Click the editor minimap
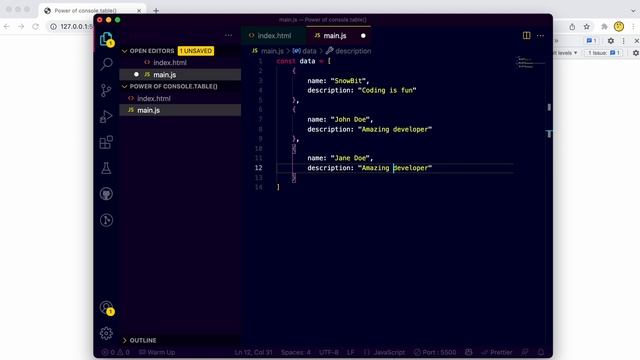This screenshot has width=640, height=360. pos(530,62)
